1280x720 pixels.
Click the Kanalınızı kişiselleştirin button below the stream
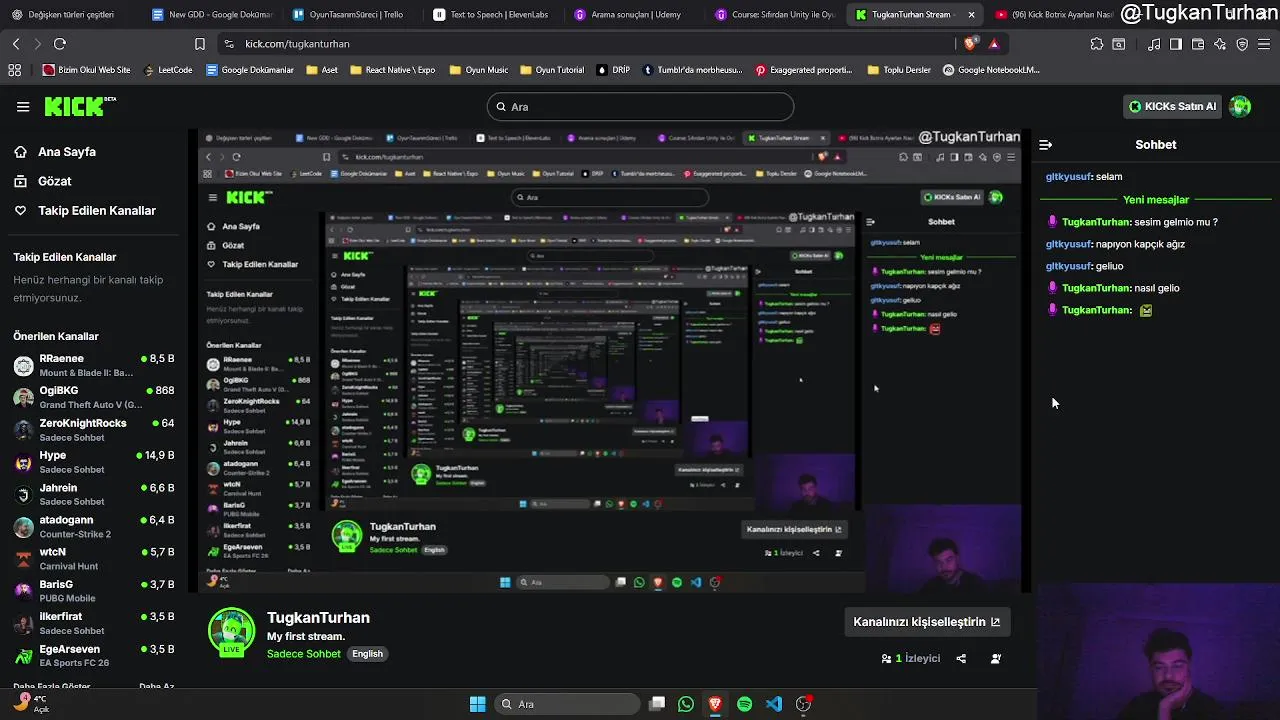coord(926,622)
